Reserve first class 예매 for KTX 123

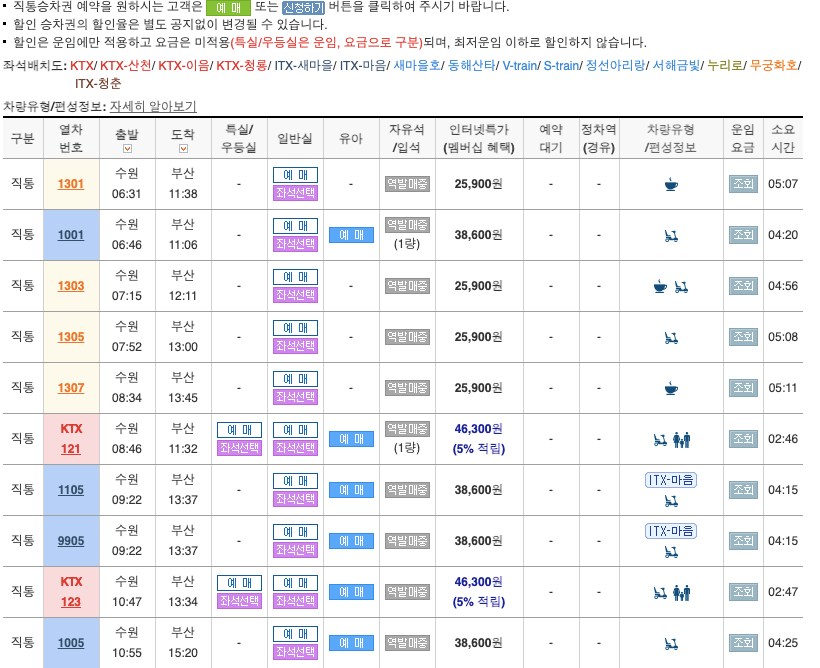click(x=240, y=583)
